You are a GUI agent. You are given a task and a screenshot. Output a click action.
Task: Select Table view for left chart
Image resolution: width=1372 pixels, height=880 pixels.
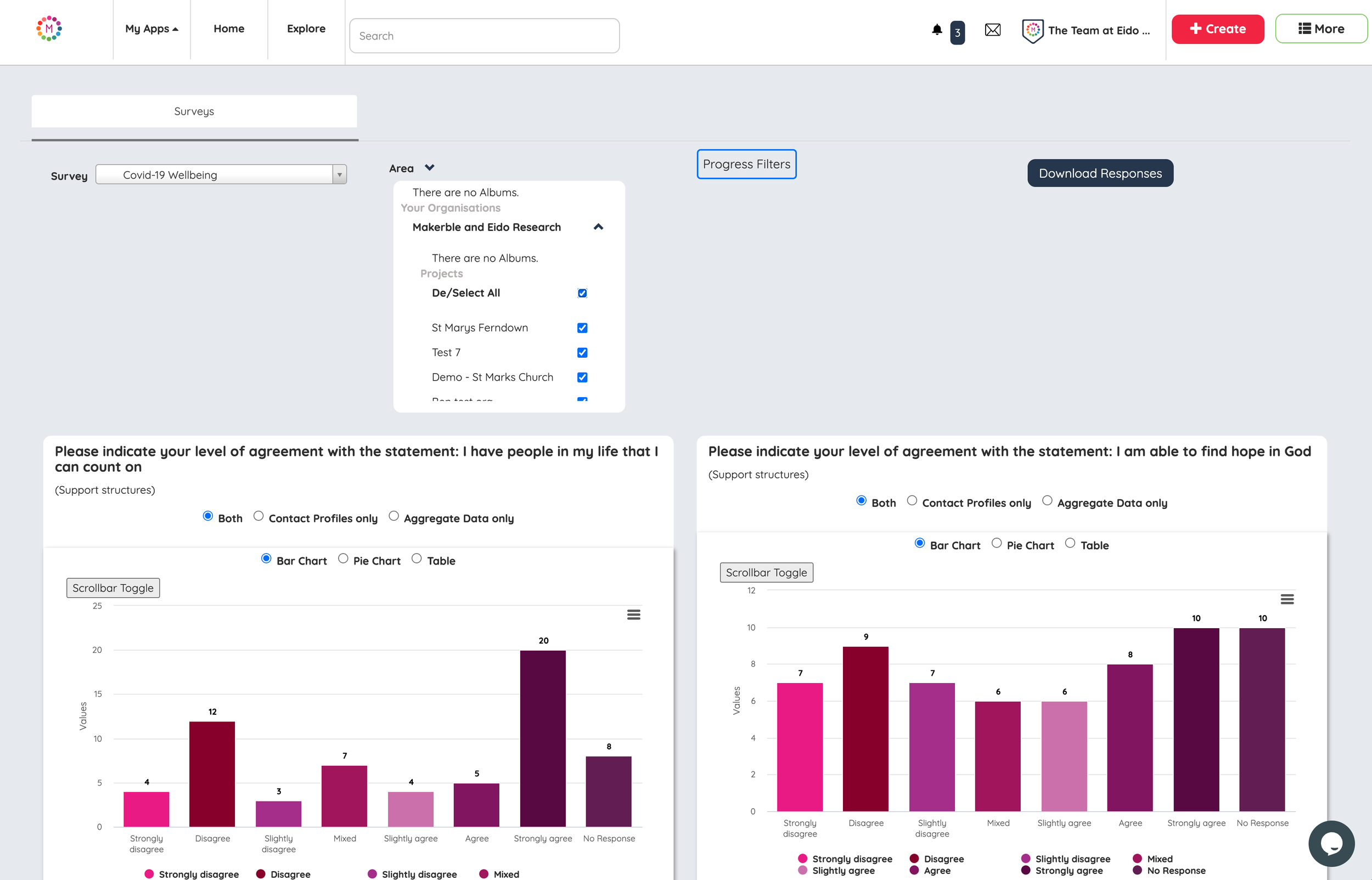(x=417, y=559)
